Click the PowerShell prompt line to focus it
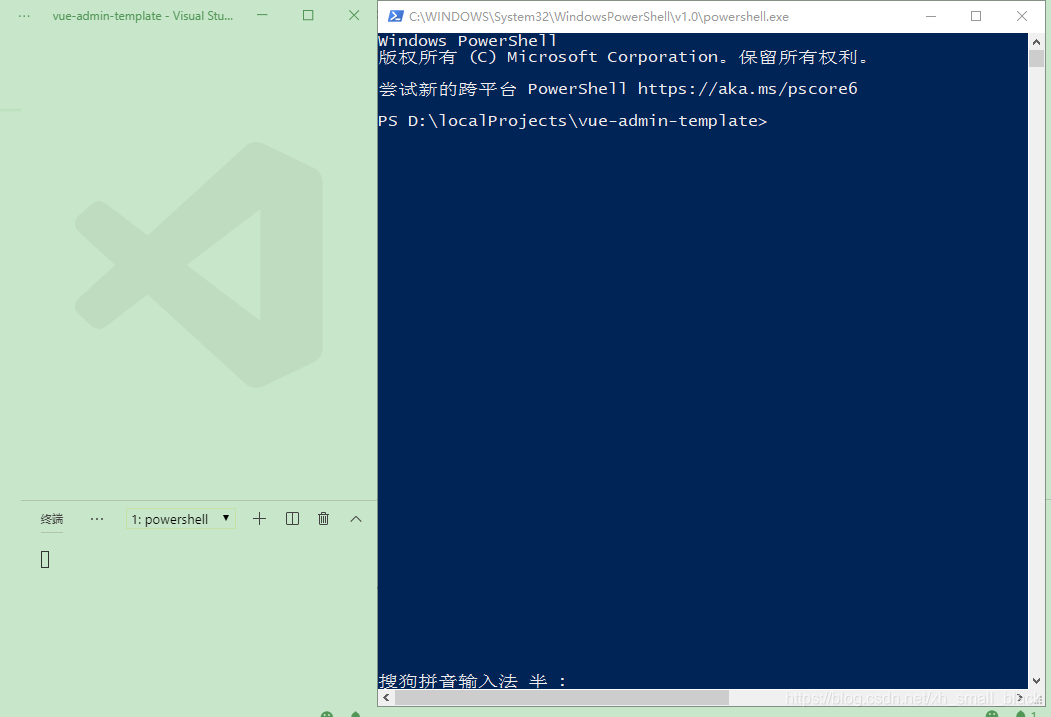Viewport: 1051px width, 717px height. coord(572,120)
